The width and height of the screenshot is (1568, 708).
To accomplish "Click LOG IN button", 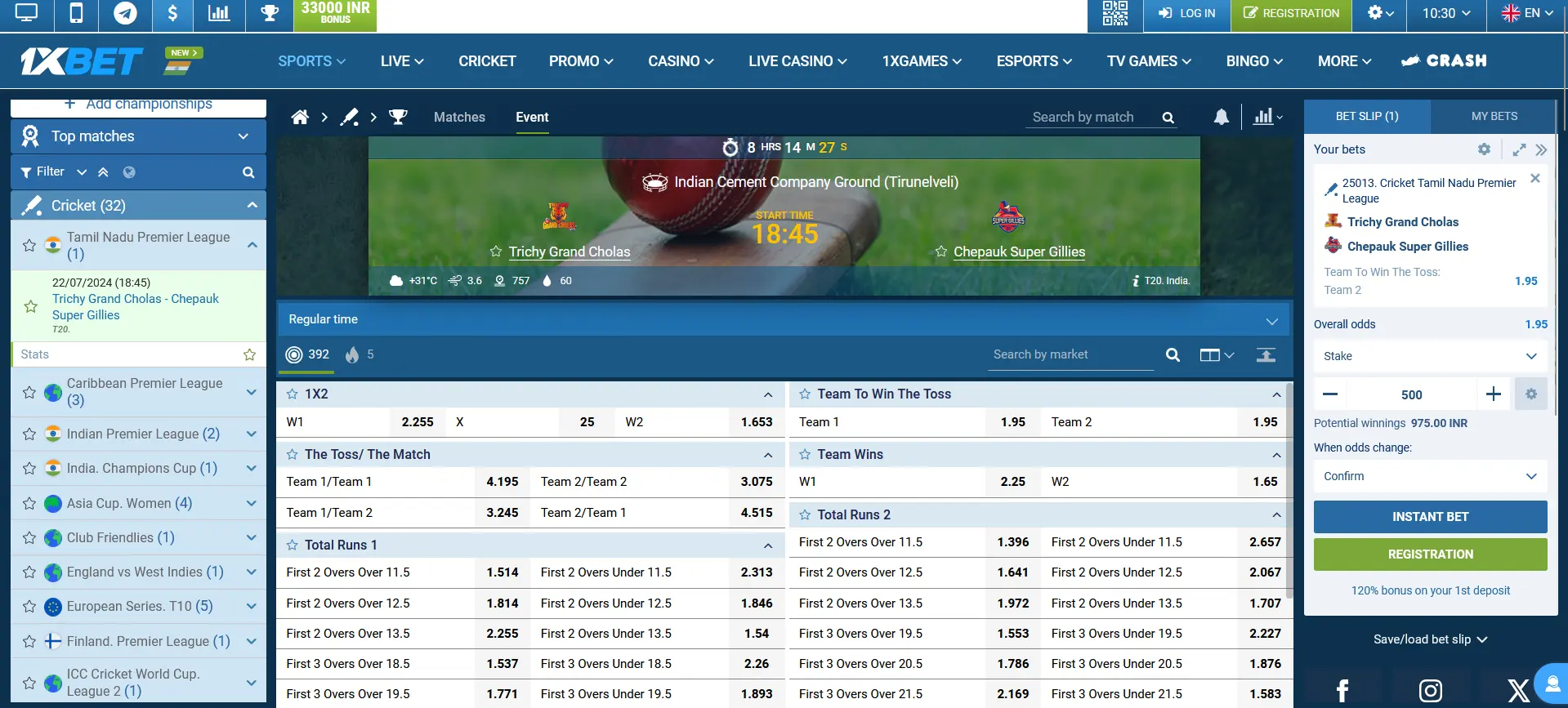I will pyautogui.click(x=1186, y=13).
